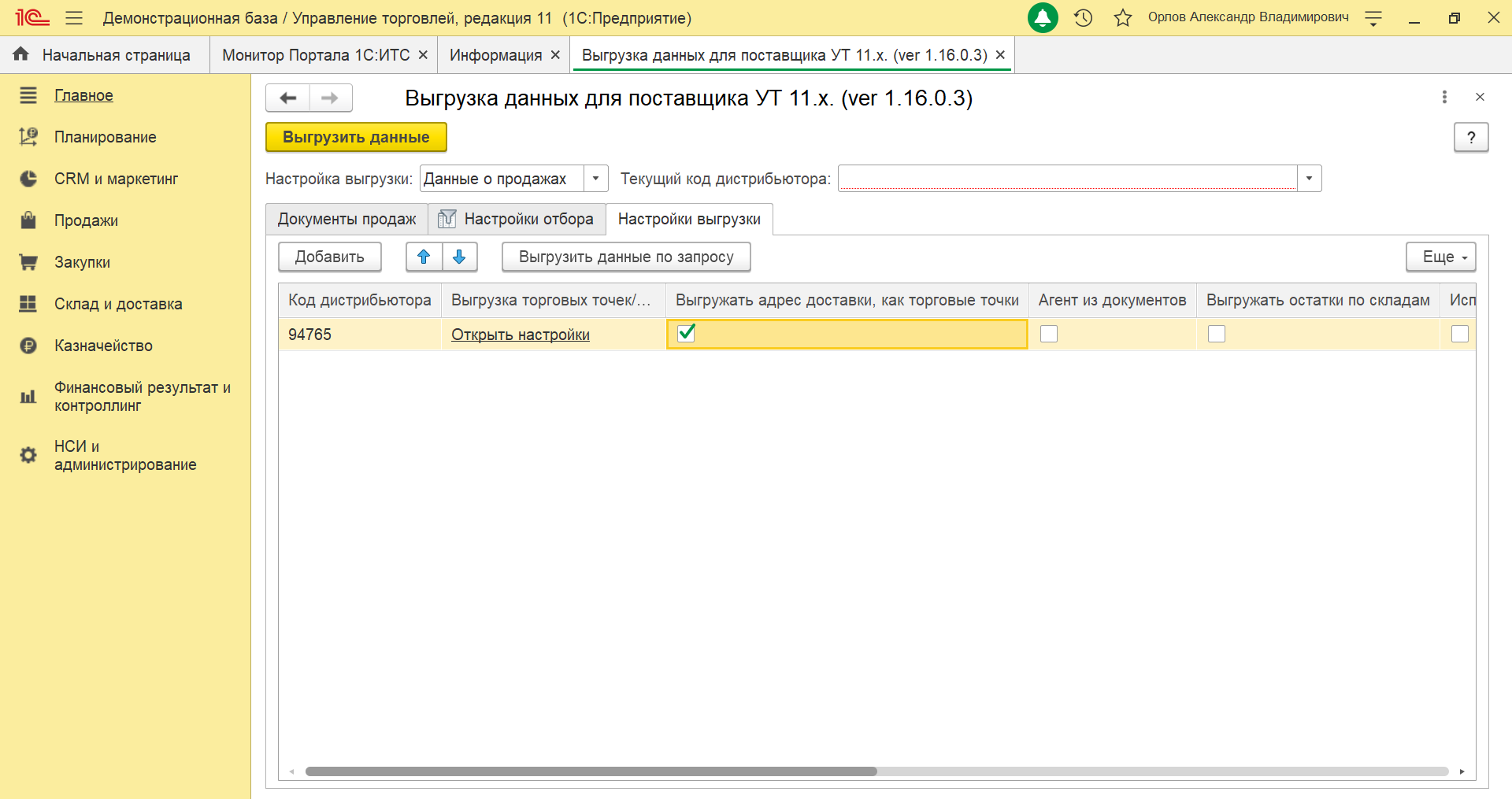Open the form's three-dot more menu
The image size is (1512, 799).
pos(1444,97)
